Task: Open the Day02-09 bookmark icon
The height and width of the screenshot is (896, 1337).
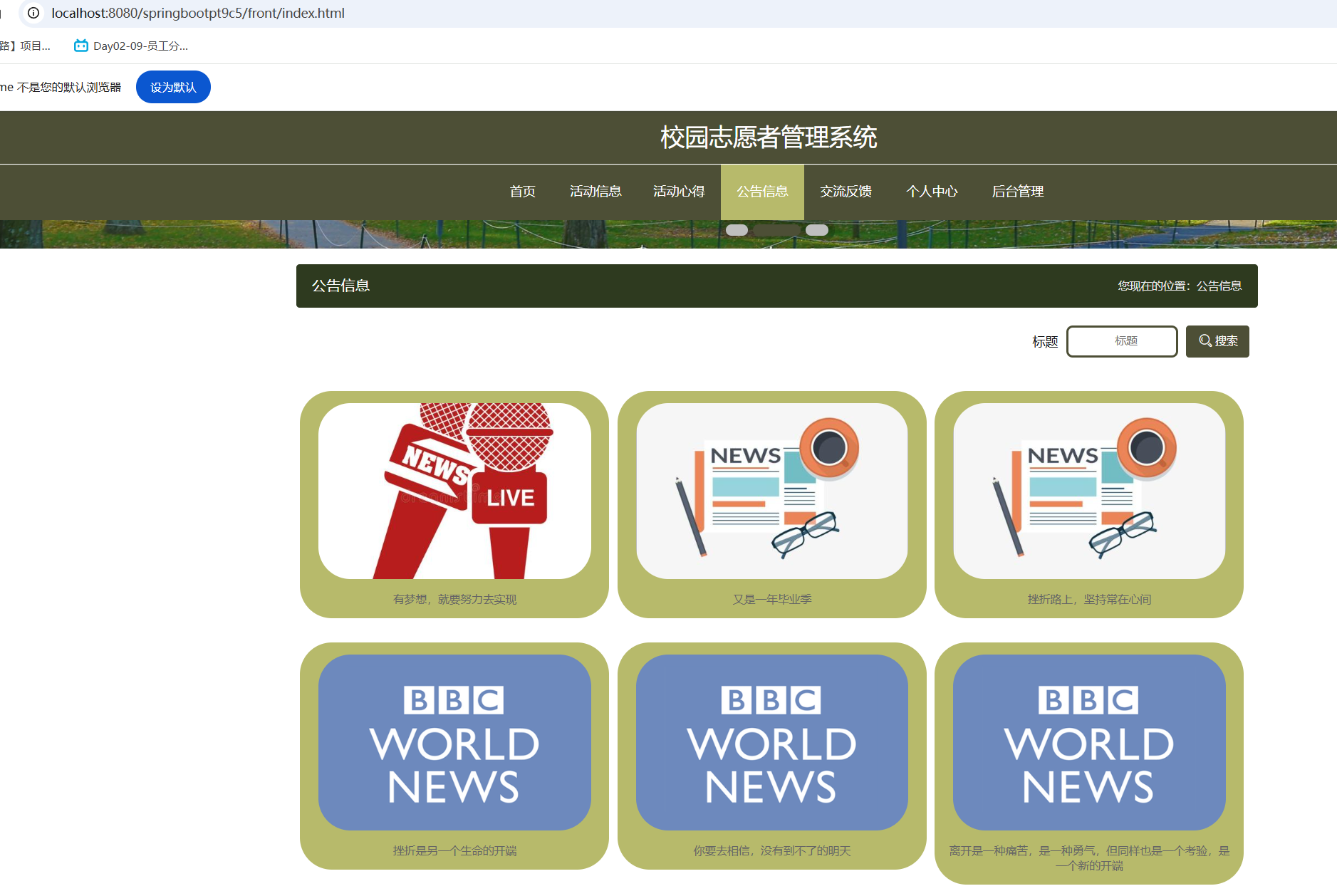Action: point(81,46)
